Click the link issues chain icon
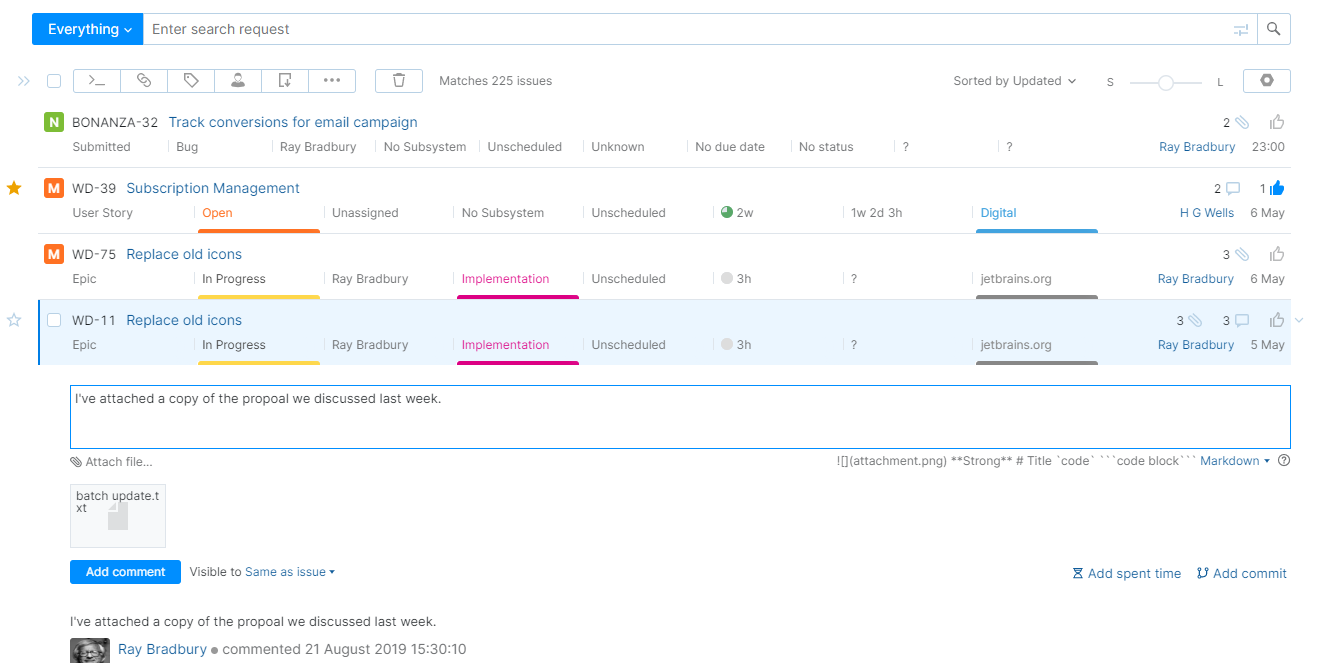 click(x=144, y=81)
